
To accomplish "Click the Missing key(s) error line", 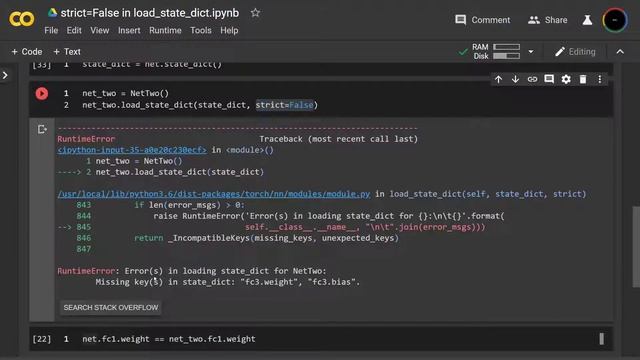I will (227, 282).
